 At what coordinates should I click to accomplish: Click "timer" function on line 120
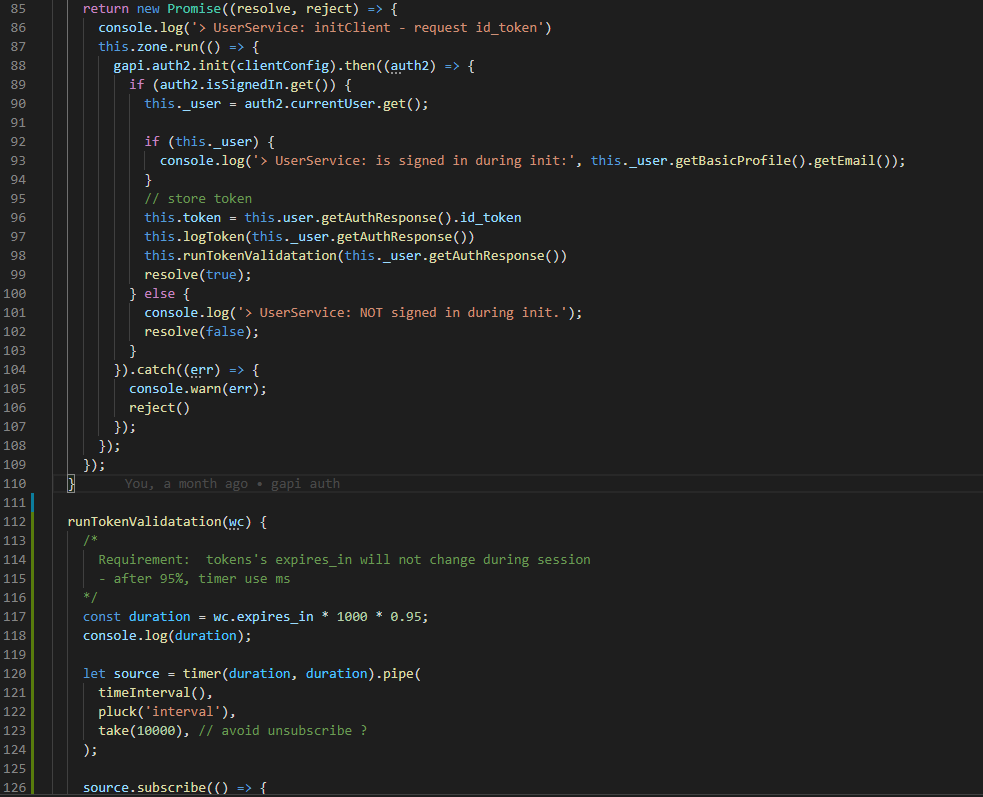point(202,673)
